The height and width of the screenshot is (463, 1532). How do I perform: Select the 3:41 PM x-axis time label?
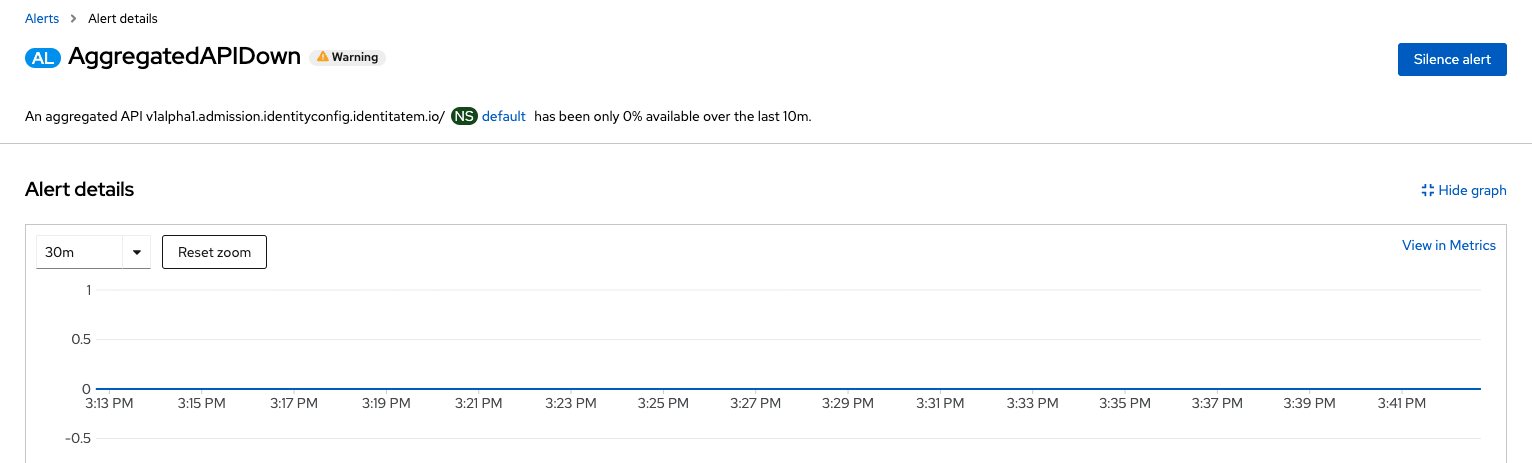coord(1400,403)
